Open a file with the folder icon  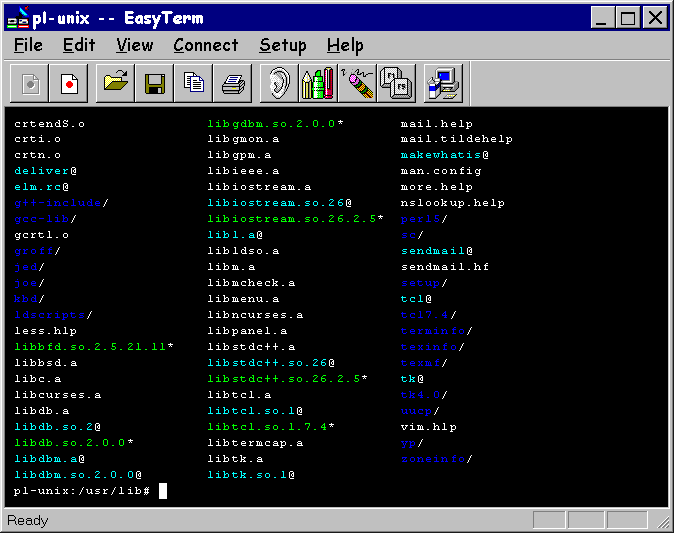click(117, 84)
